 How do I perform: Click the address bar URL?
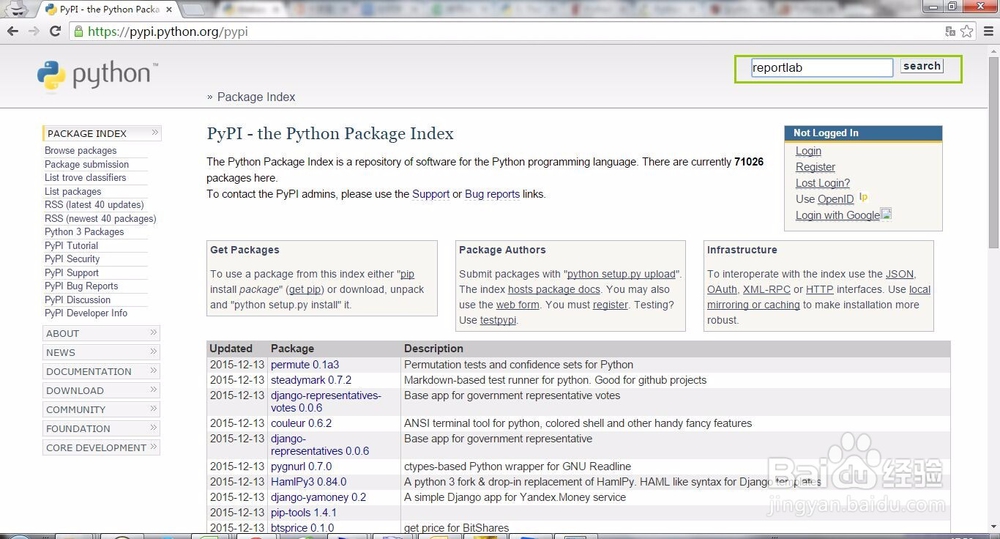[168, 31]
